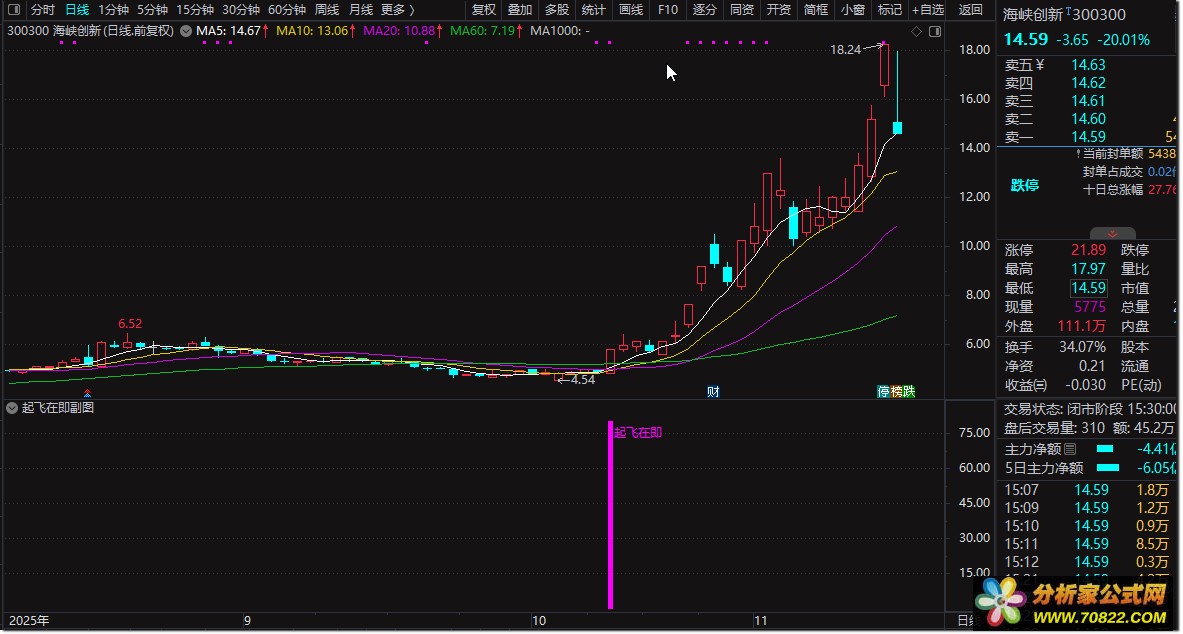
Task: Select the 日线 daily chart tab
Action: [x=77, y=10]
